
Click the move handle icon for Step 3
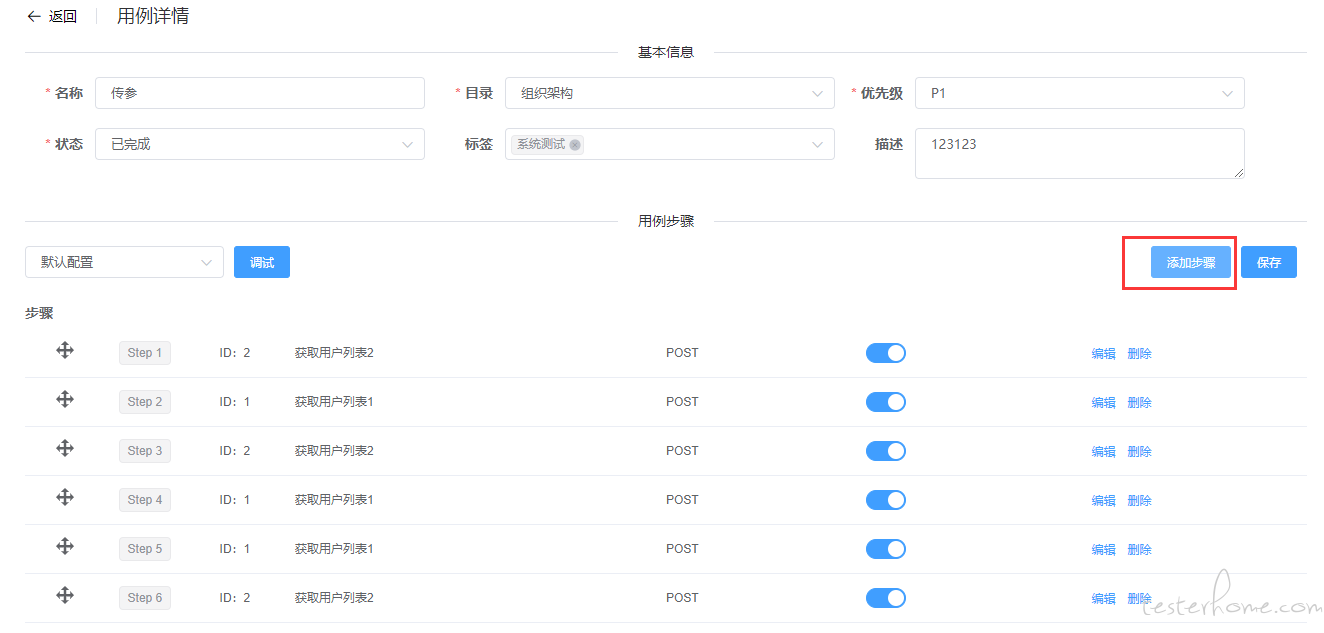click(x=65, y=448)
